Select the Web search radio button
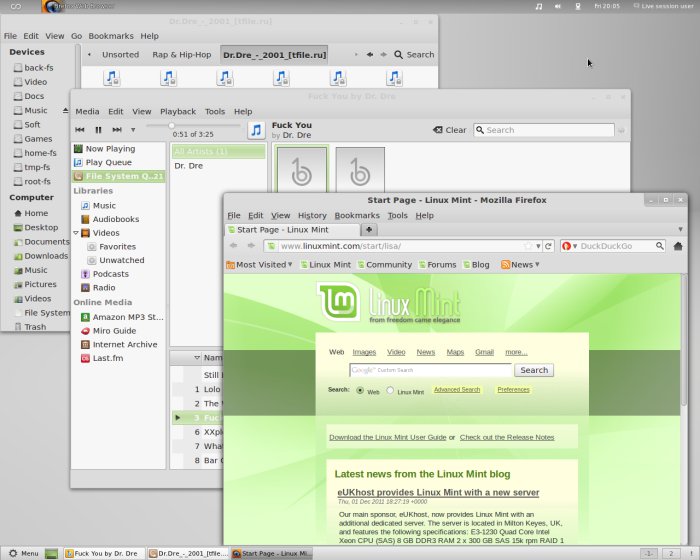700x560 pixels. pos(360,390)
